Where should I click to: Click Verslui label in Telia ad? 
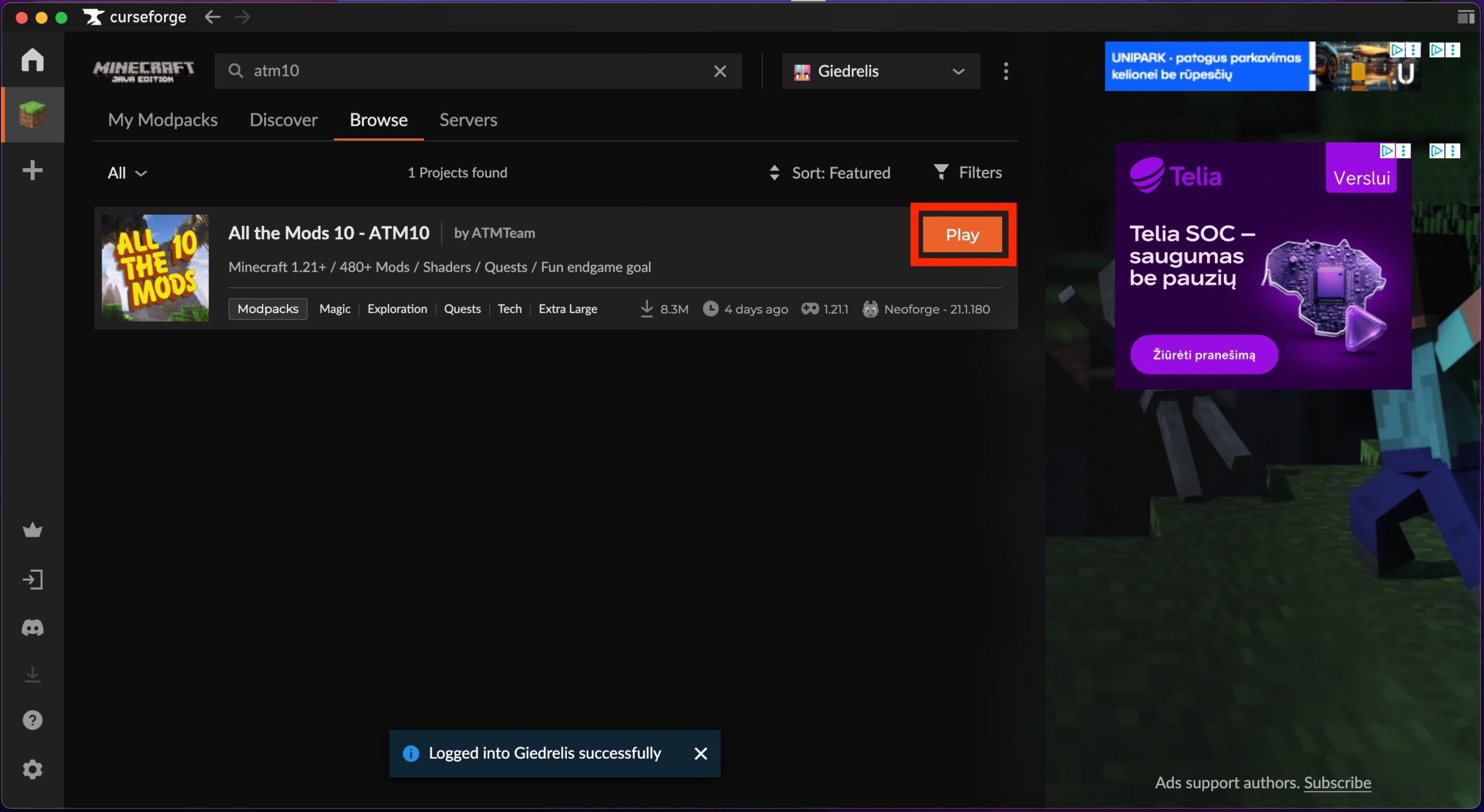pyautogui.click(x=1362, y=178)
